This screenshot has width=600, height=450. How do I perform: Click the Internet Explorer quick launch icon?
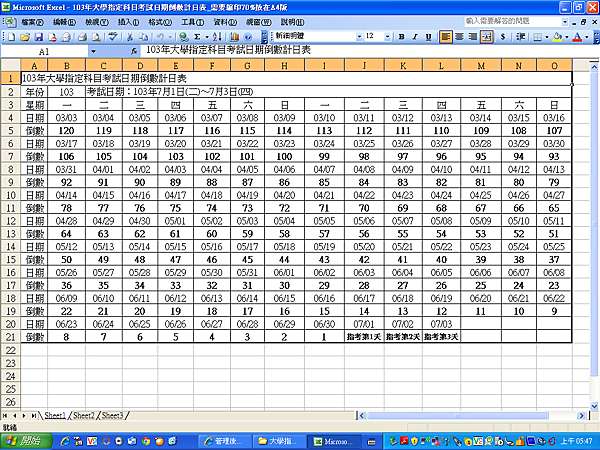[x=65, y=441]
